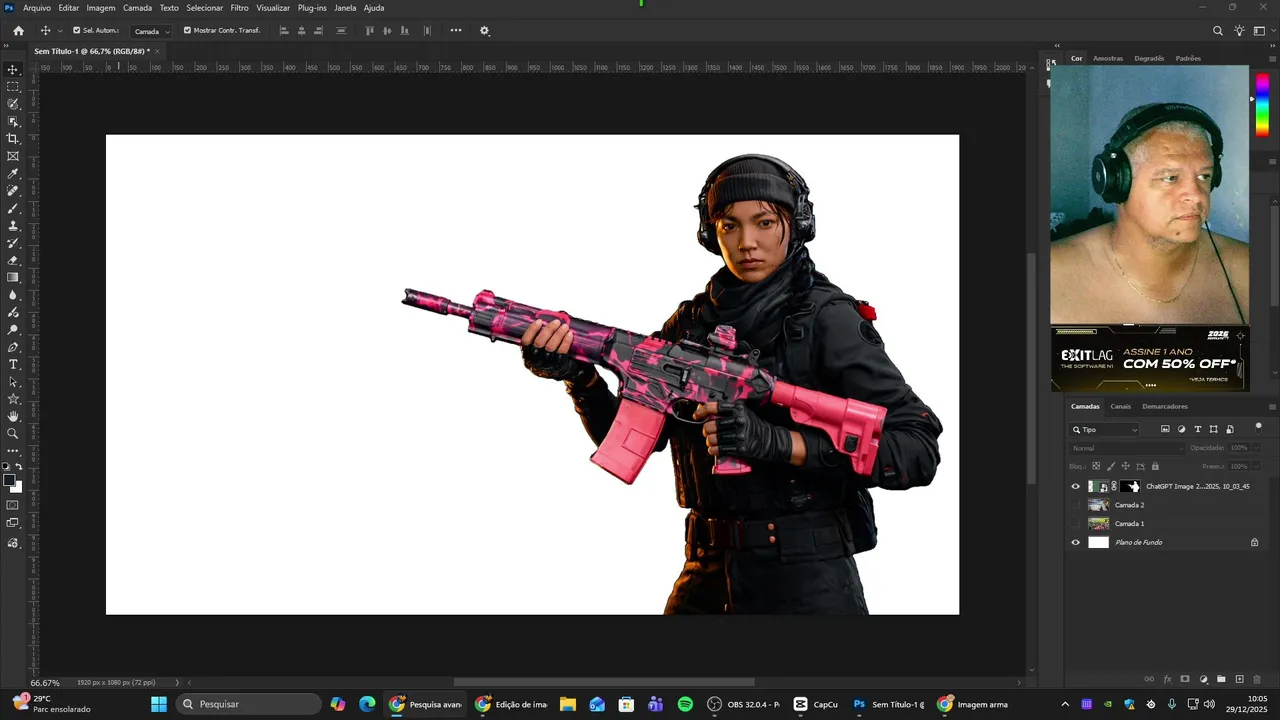Show the Camada 1 layer
The height and width of the screenshot is (720, 1280).
[x=1076, y=524]
